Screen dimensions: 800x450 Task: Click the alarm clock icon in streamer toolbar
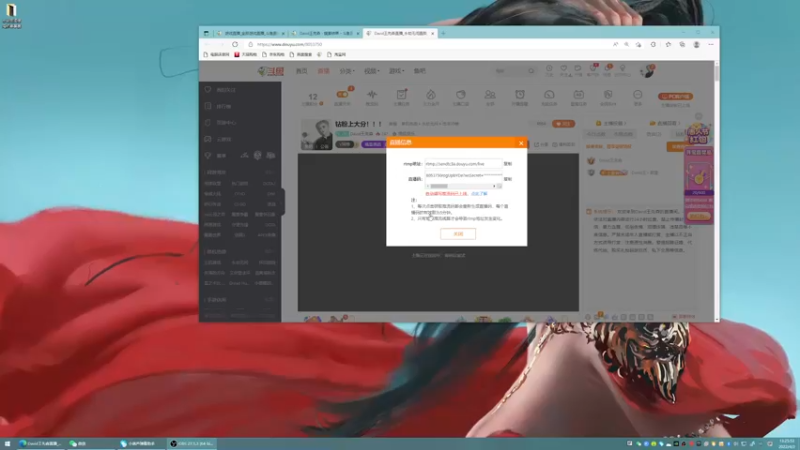click(x=519, y=94)
